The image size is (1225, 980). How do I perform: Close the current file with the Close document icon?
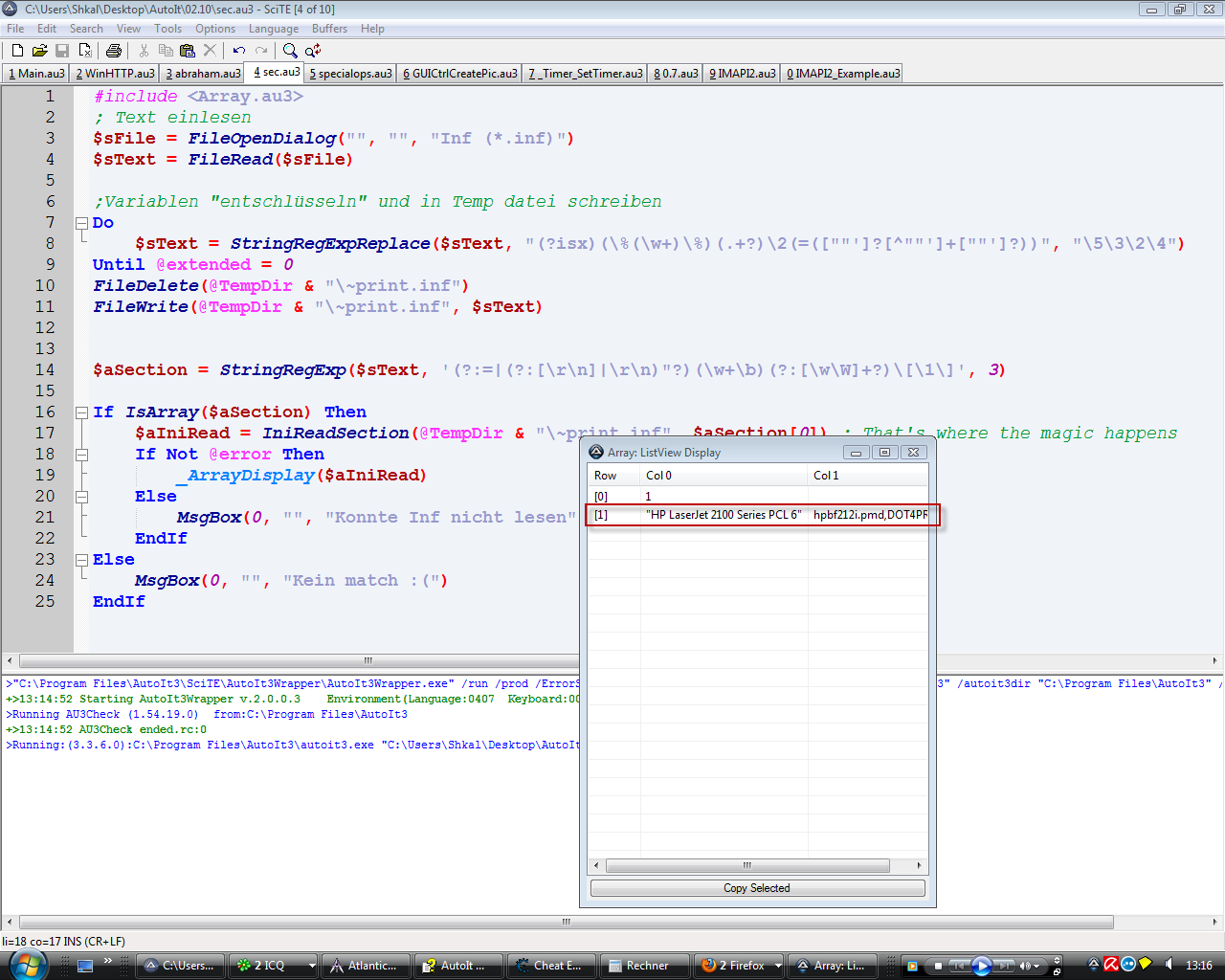(84, 51)
